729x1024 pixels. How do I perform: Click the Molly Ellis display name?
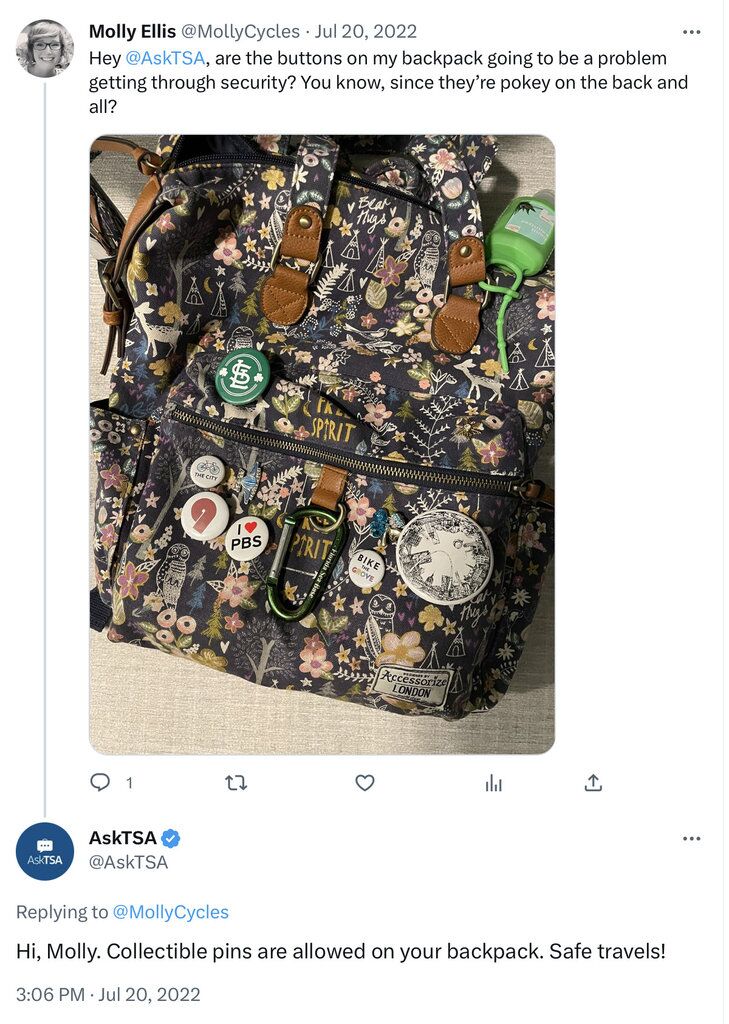[131, 30]
